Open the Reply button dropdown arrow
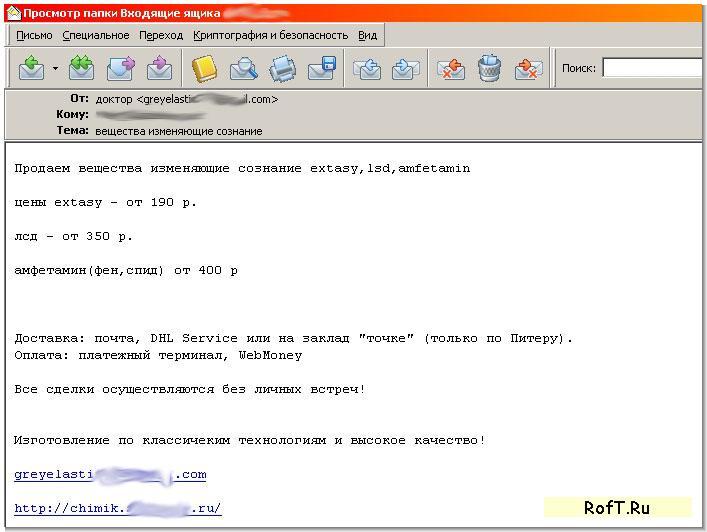The width and height of the screenshot is (707, 532). click(x=55, y=69)
